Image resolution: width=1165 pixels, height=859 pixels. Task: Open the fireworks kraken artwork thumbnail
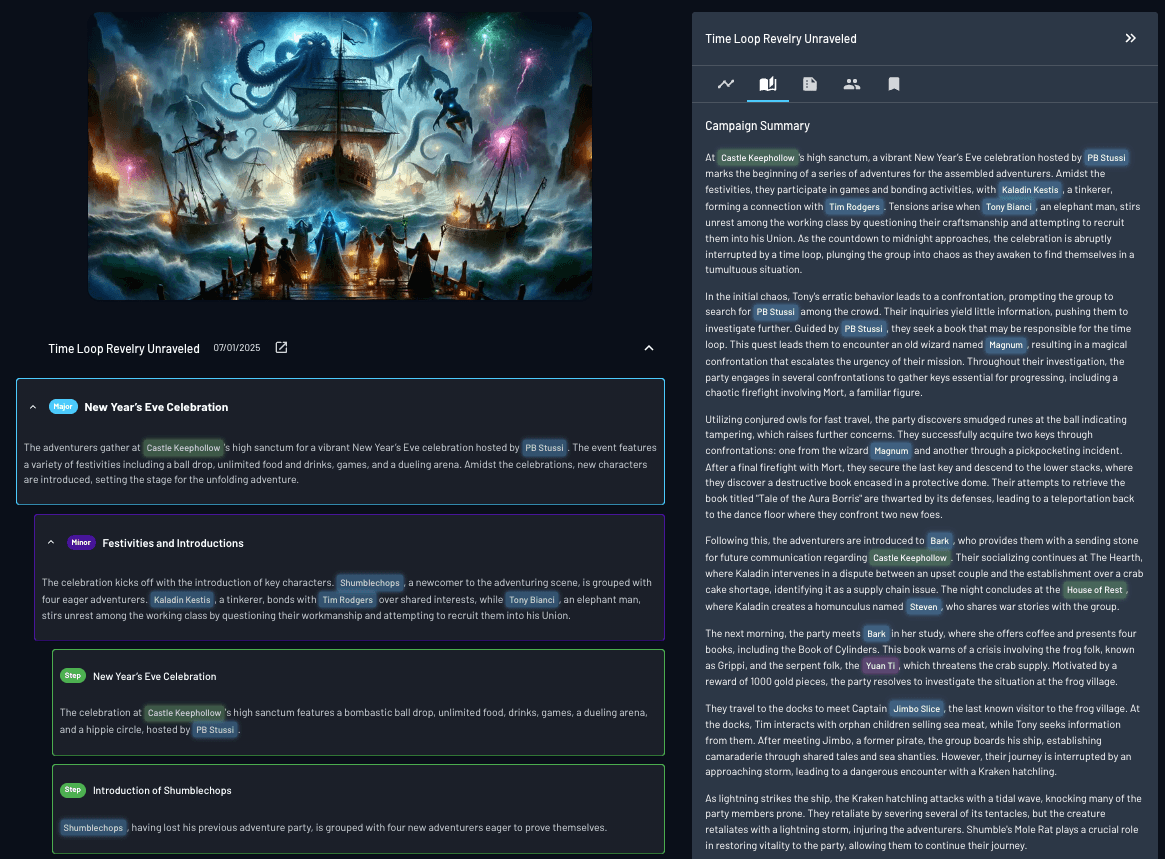[x=340, y=156]
